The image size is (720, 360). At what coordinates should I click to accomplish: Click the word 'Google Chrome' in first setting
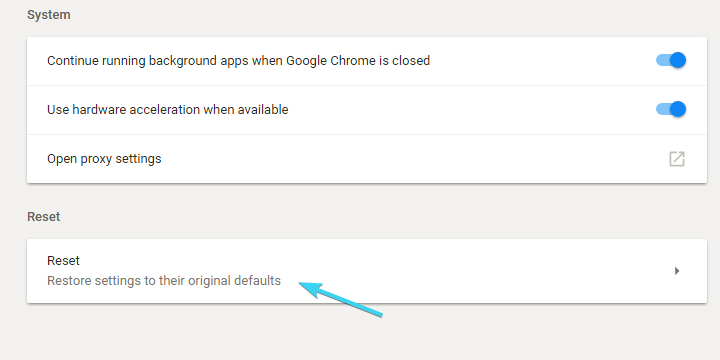coord(326,61)
